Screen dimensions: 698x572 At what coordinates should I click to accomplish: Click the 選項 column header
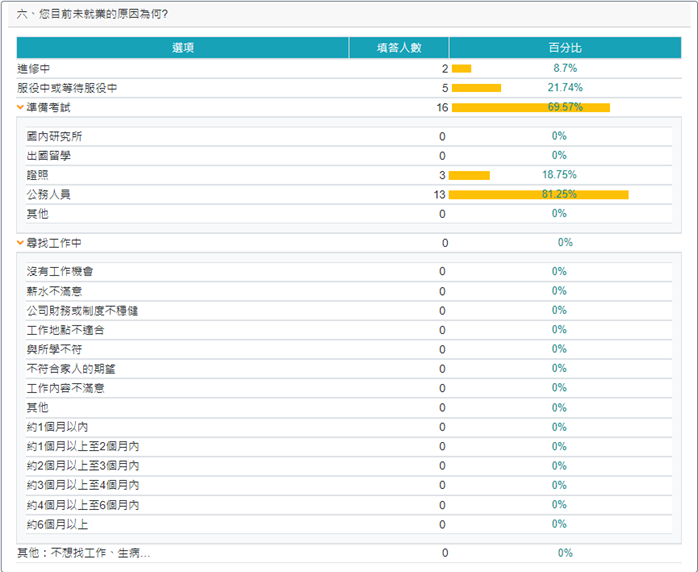pos(182,48)
